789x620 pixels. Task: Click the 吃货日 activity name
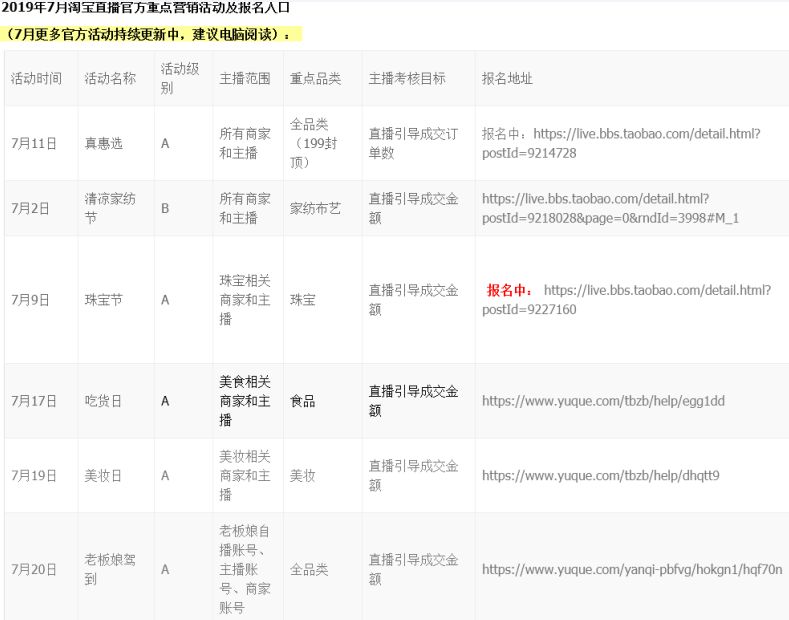pos(103,401)
